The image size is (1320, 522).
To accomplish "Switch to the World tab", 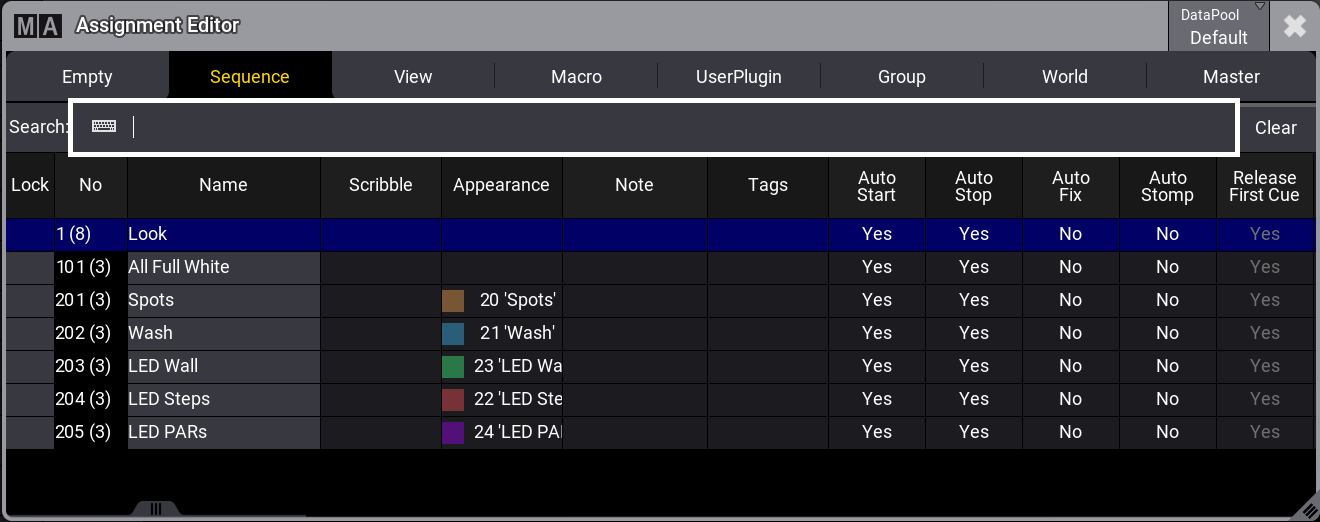I will click(x=1064, y=77).
